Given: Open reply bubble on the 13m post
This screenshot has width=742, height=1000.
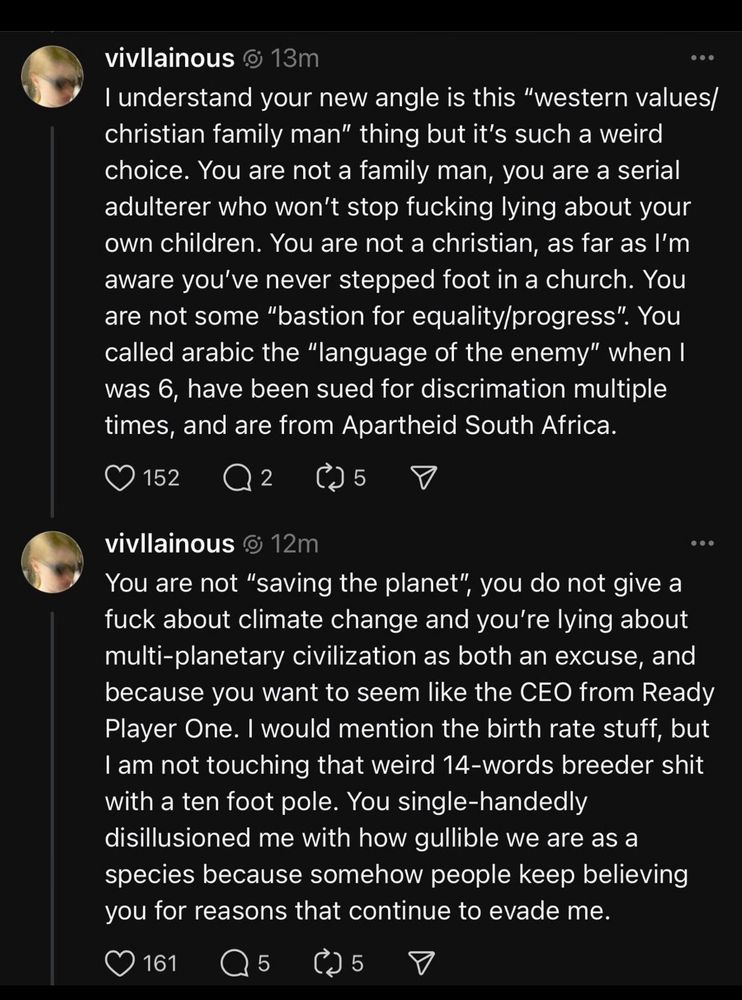Looking at the screenshot, I should [x=236, y=477].
